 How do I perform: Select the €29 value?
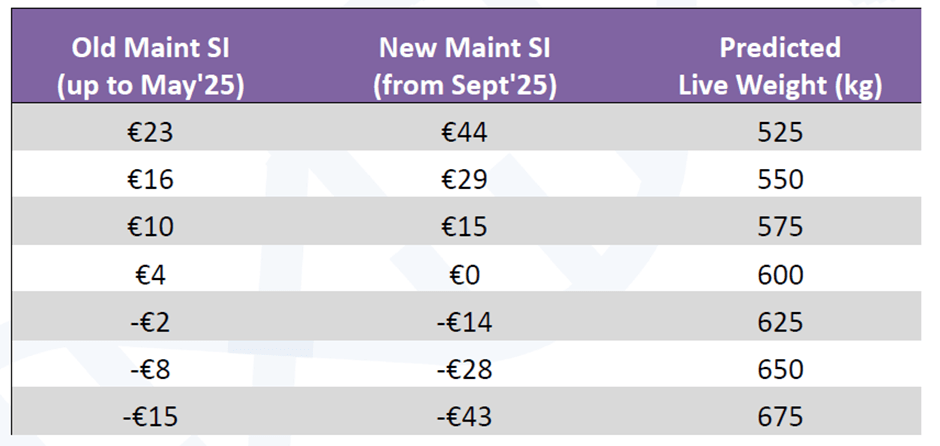pyautogui.click(x=464, y=180)
